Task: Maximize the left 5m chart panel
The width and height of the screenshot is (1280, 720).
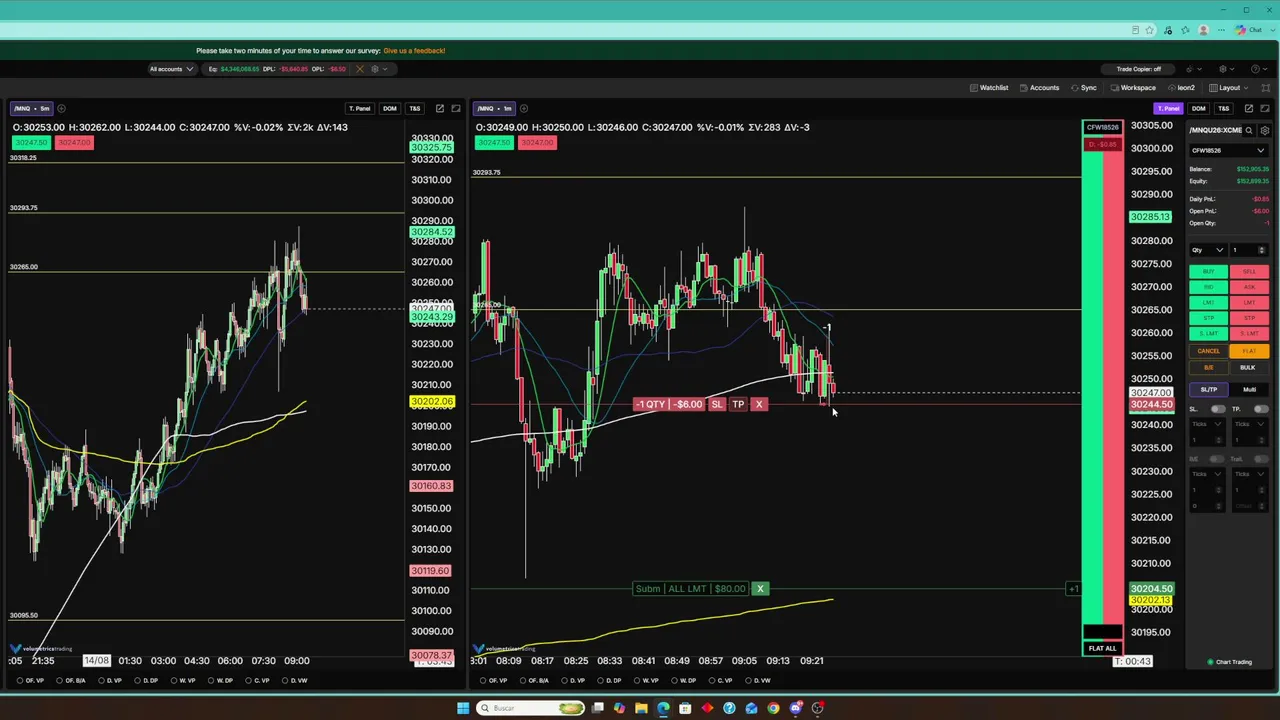Action: (x=456, y=108)
